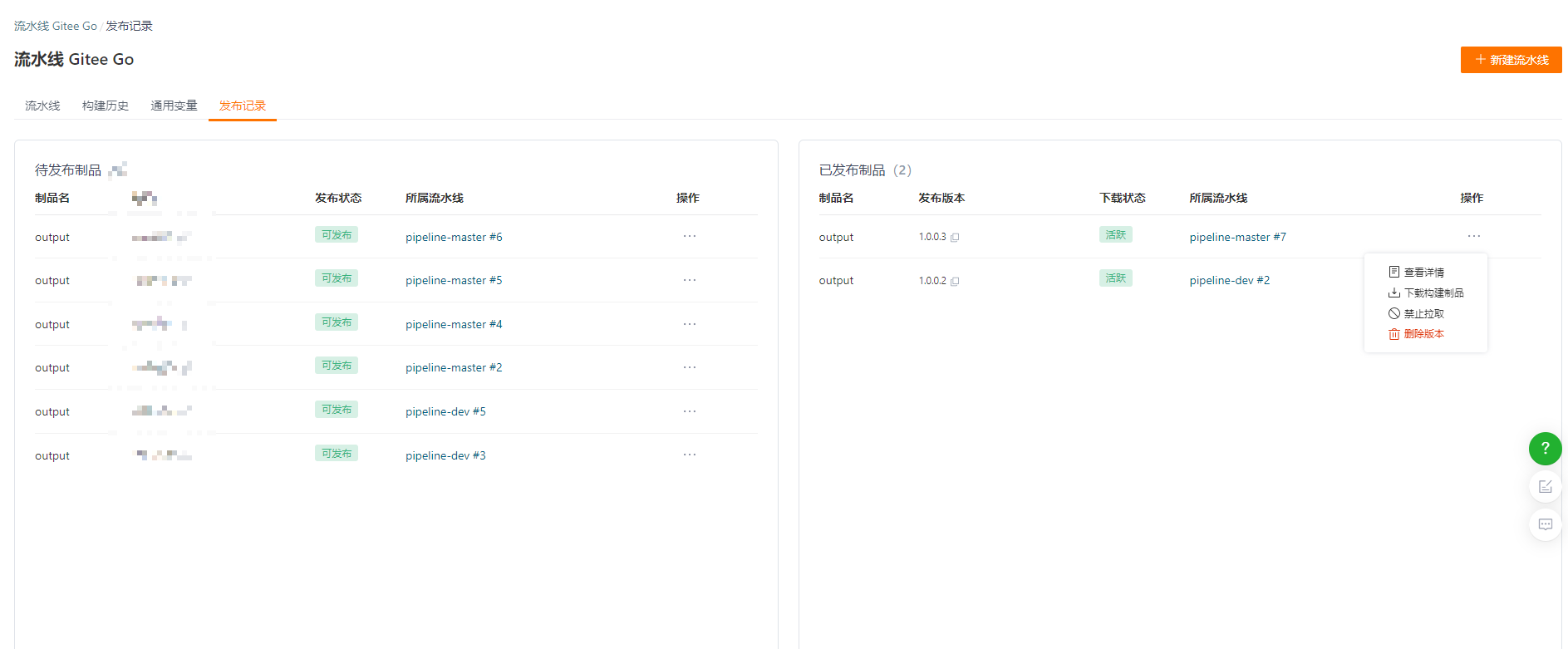Open the pipeline-master #7 link

click(1237, 238)
